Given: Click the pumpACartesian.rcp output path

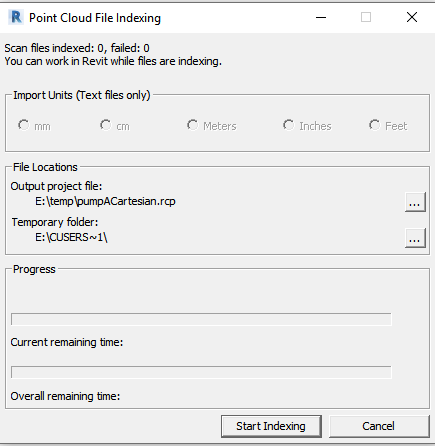Looking at the screenshot, I should [105, 201].
